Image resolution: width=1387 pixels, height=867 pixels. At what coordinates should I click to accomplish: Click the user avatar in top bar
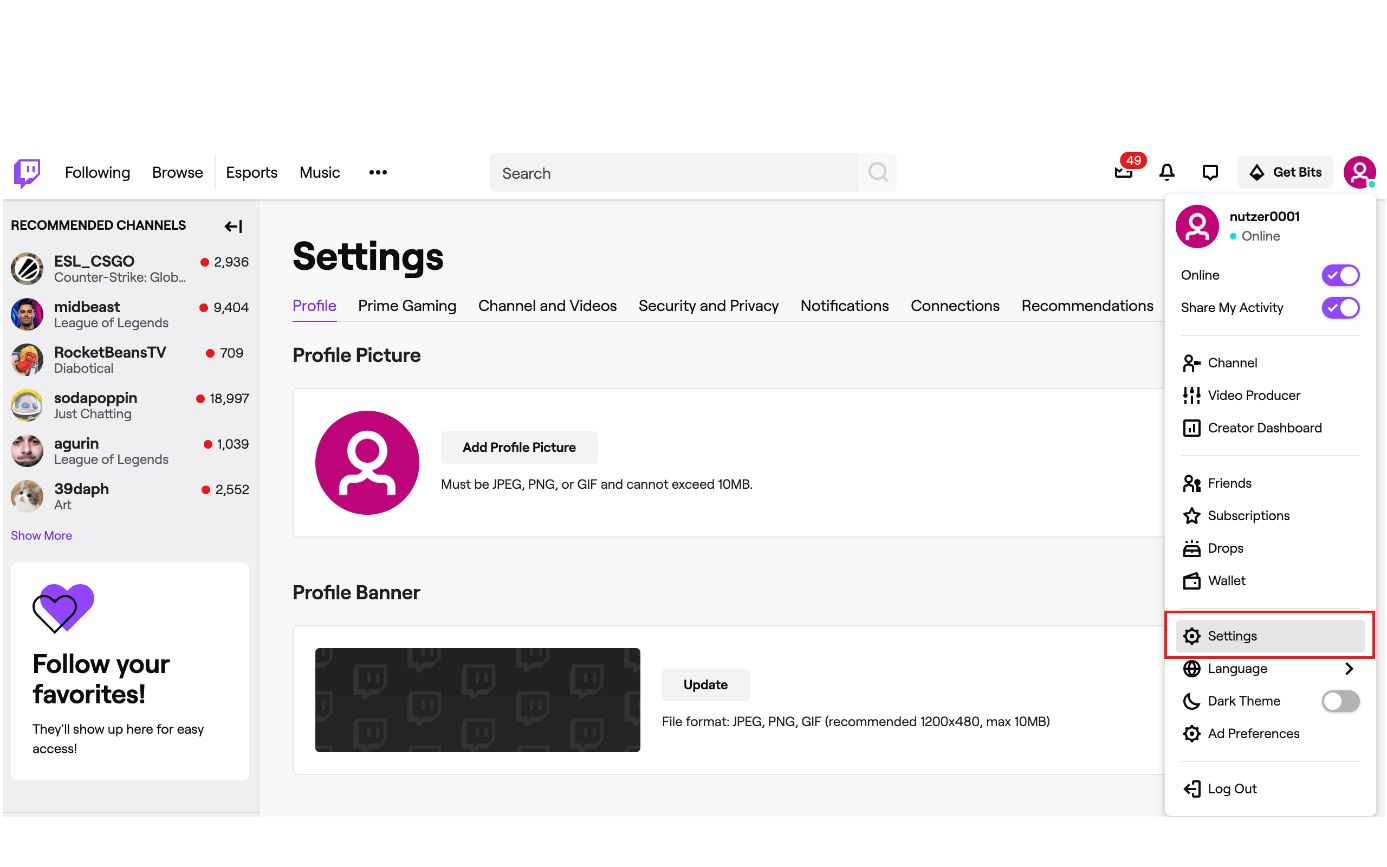click(x=1359, y=172)
